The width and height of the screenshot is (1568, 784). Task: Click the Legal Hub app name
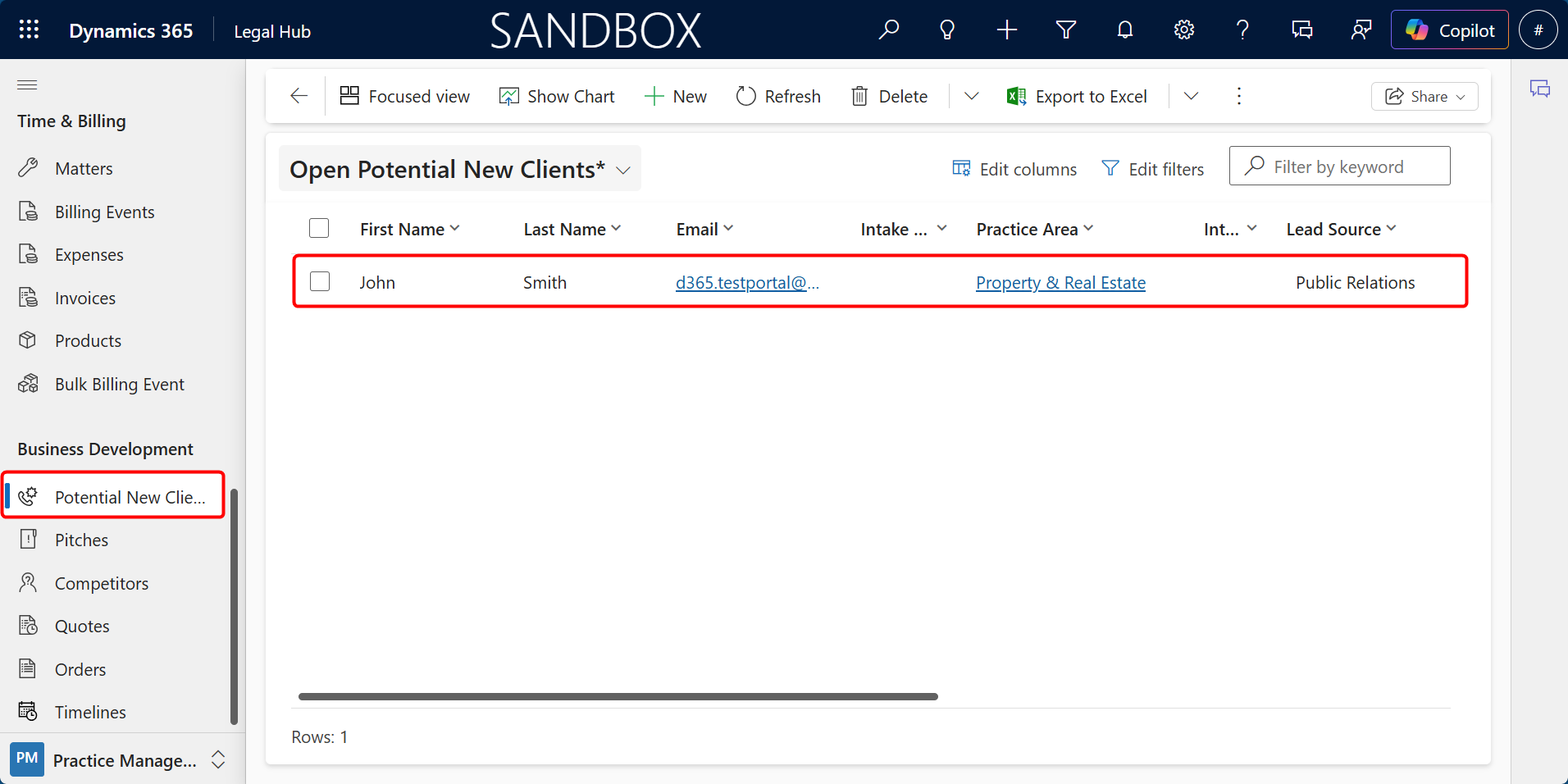272,31
